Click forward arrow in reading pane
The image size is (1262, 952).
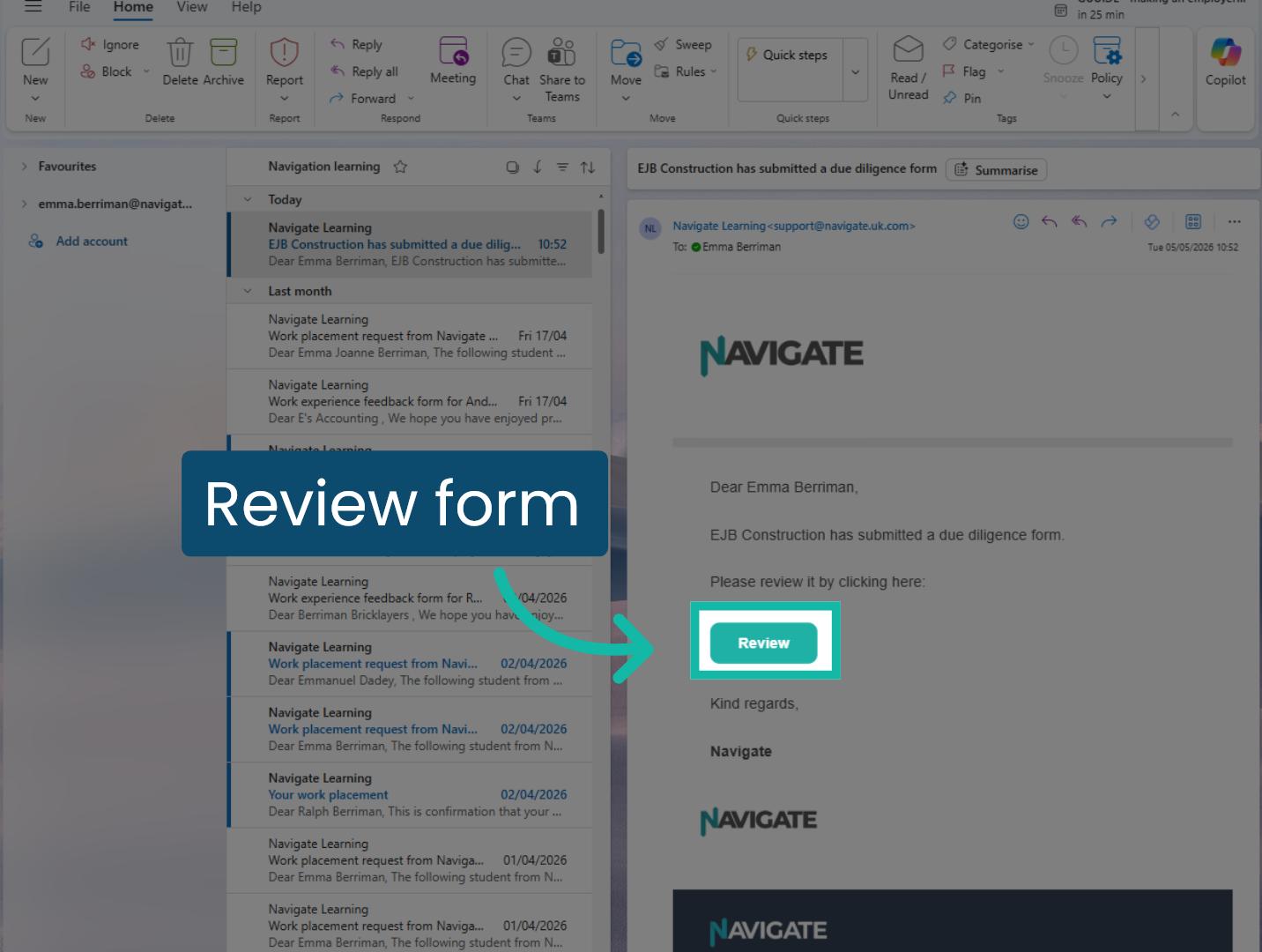coord(1109,221)
